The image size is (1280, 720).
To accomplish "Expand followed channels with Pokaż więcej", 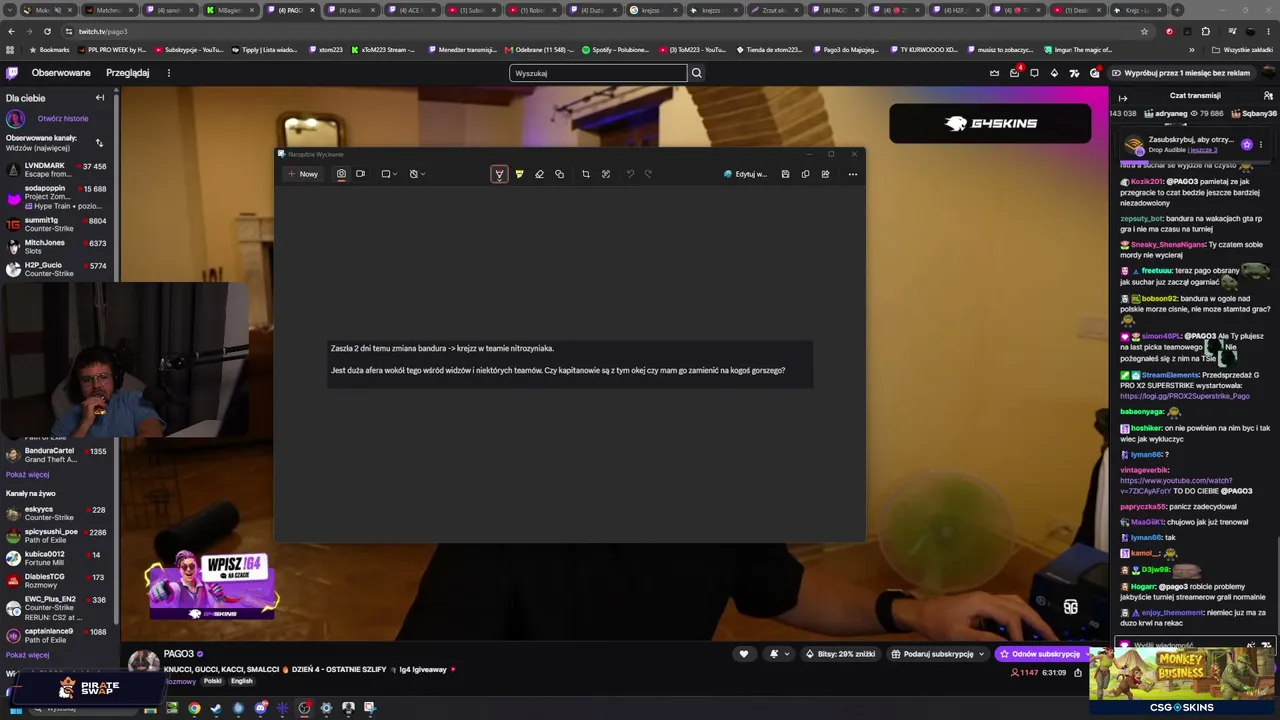I will coord(28,475).
